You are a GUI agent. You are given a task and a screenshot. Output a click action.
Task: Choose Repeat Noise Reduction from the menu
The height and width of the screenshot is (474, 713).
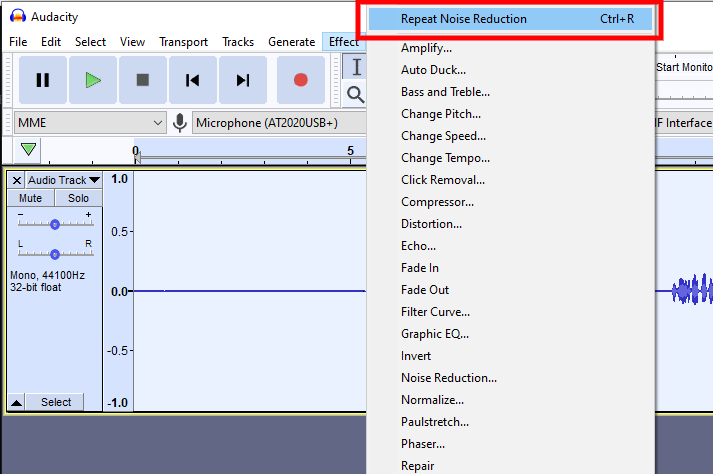click(510, 19)
